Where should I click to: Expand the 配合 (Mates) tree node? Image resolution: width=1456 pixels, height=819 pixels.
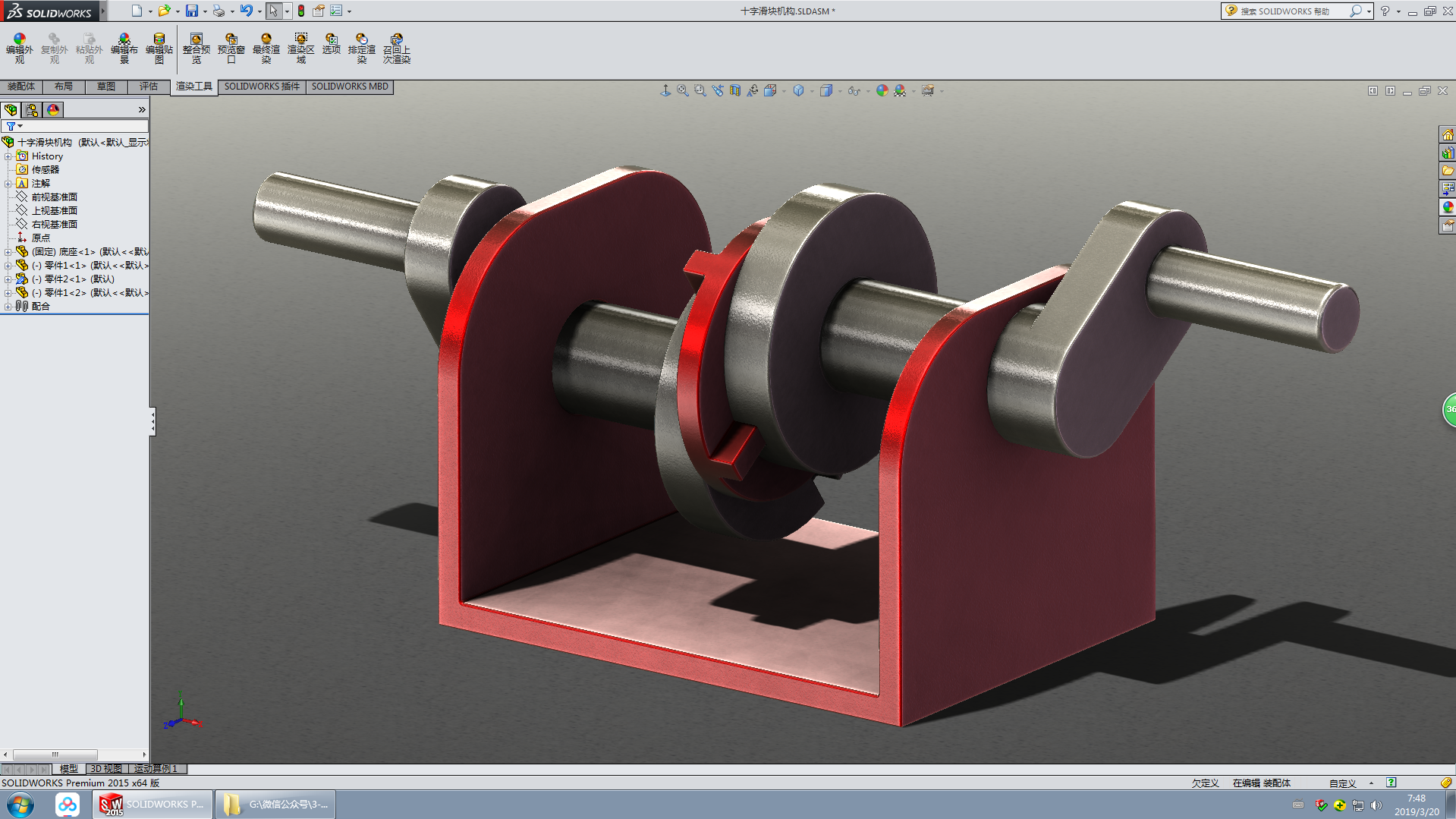point(8,307)
